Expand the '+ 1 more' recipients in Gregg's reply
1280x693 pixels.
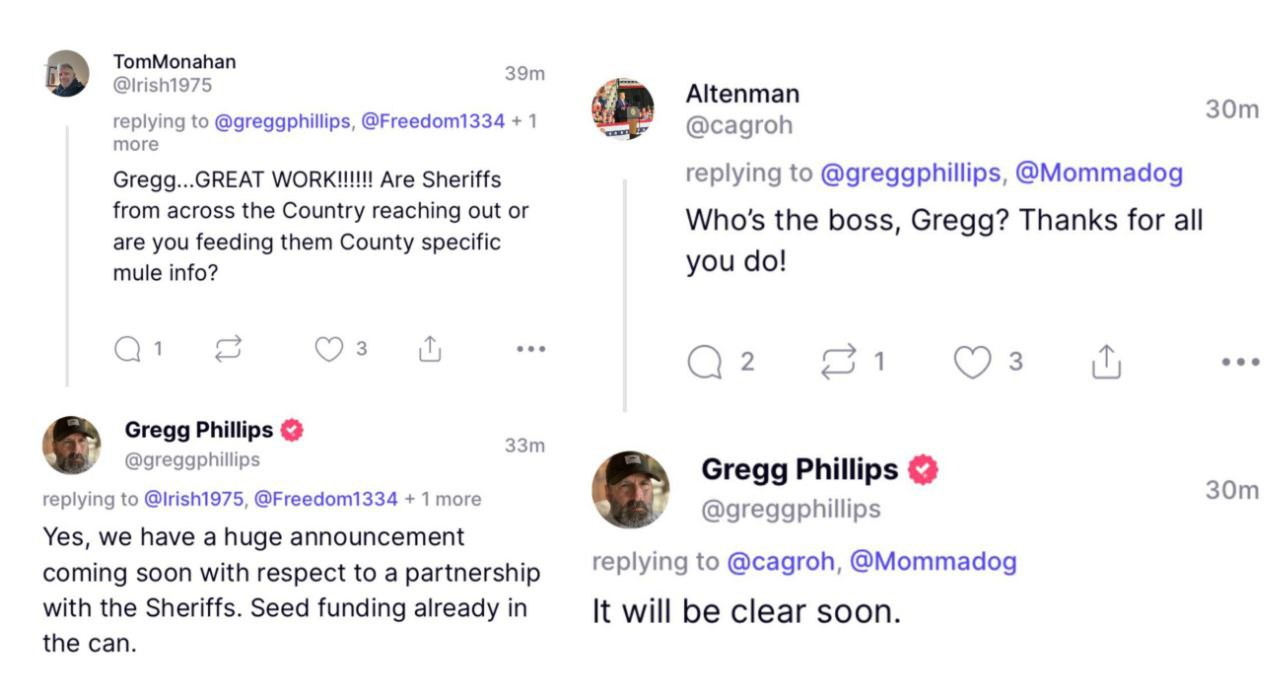pos(443,499)
